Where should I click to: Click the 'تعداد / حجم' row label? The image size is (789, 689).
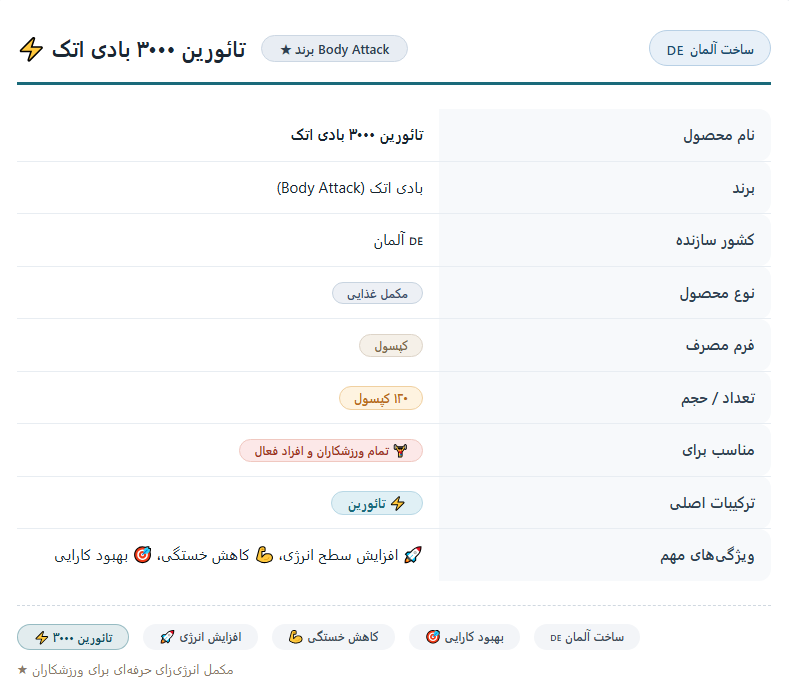pyautogui.click(x=718, y=398)
